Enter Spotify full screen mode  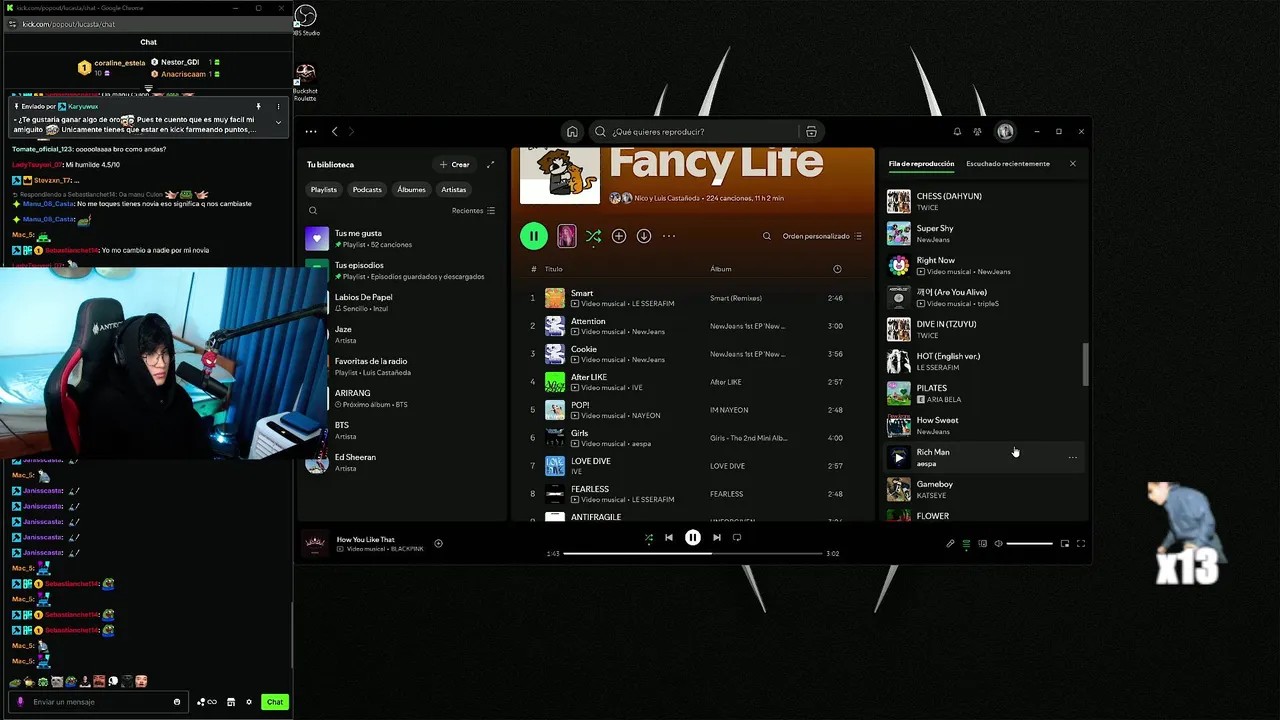coord(1081,543)
